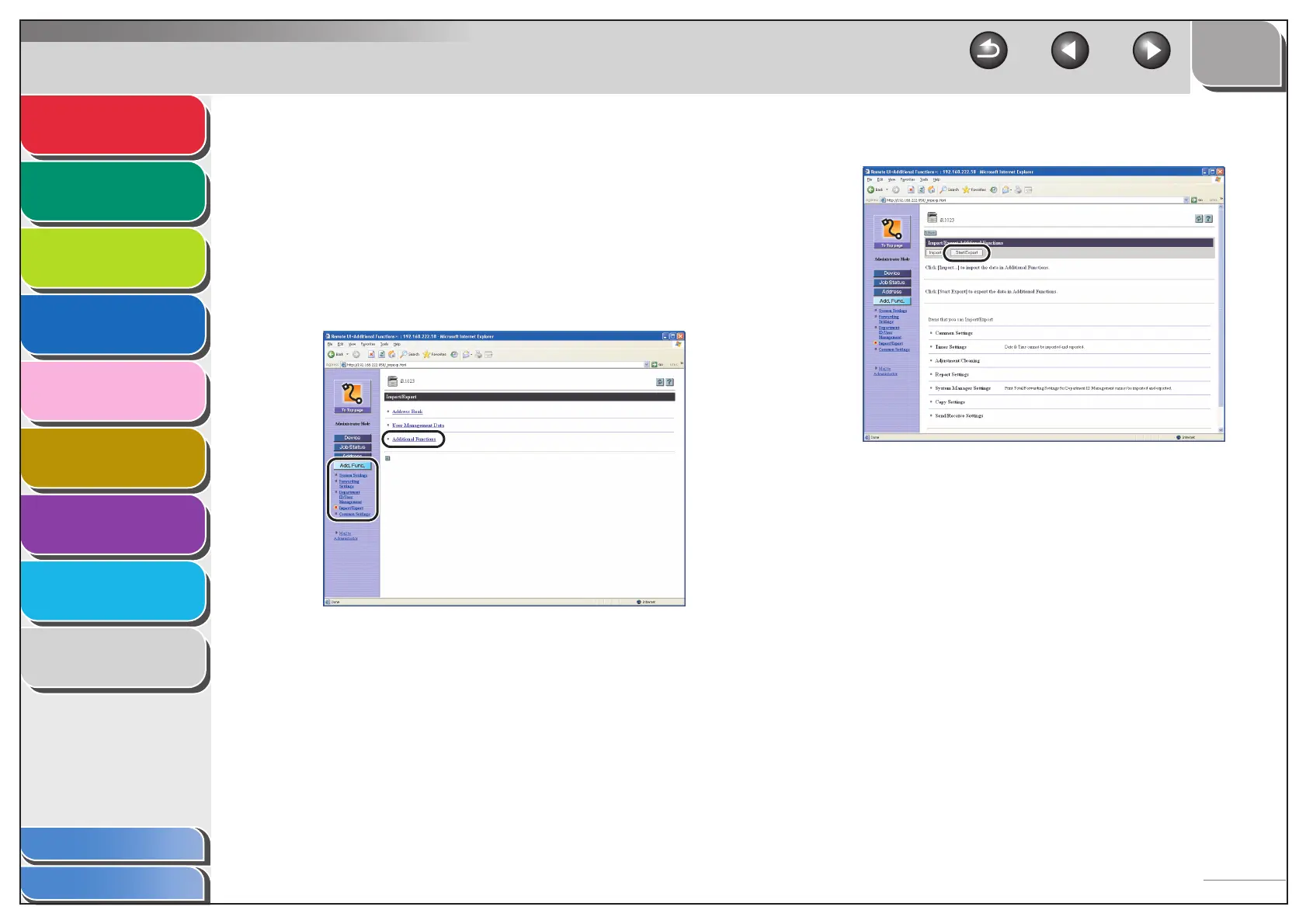Click the 'To Top page' icon in right screenshot
This screenshot has width=1306, height=924.
point(891,232)
